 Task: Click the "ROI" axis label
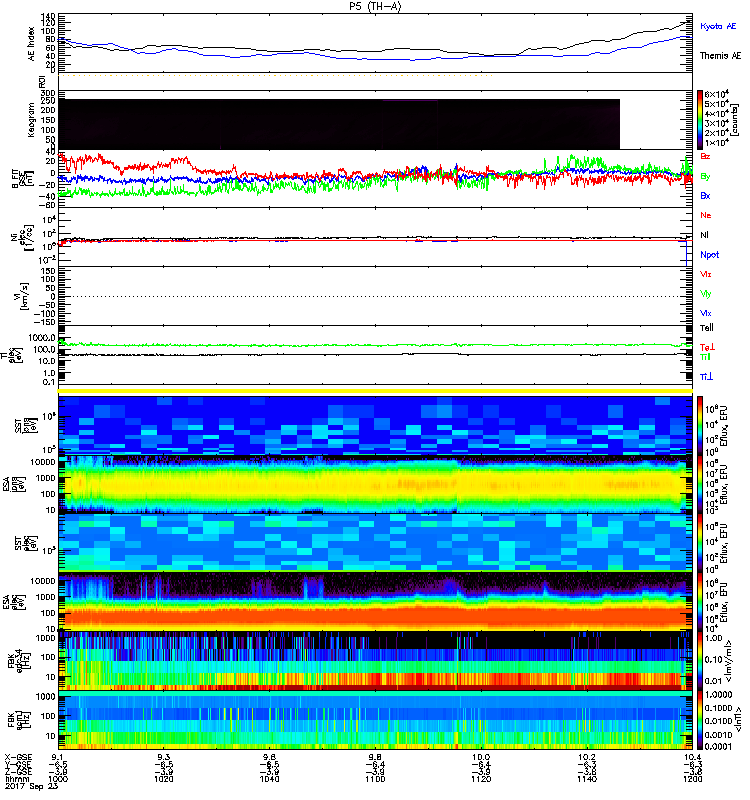pos(42,81)
